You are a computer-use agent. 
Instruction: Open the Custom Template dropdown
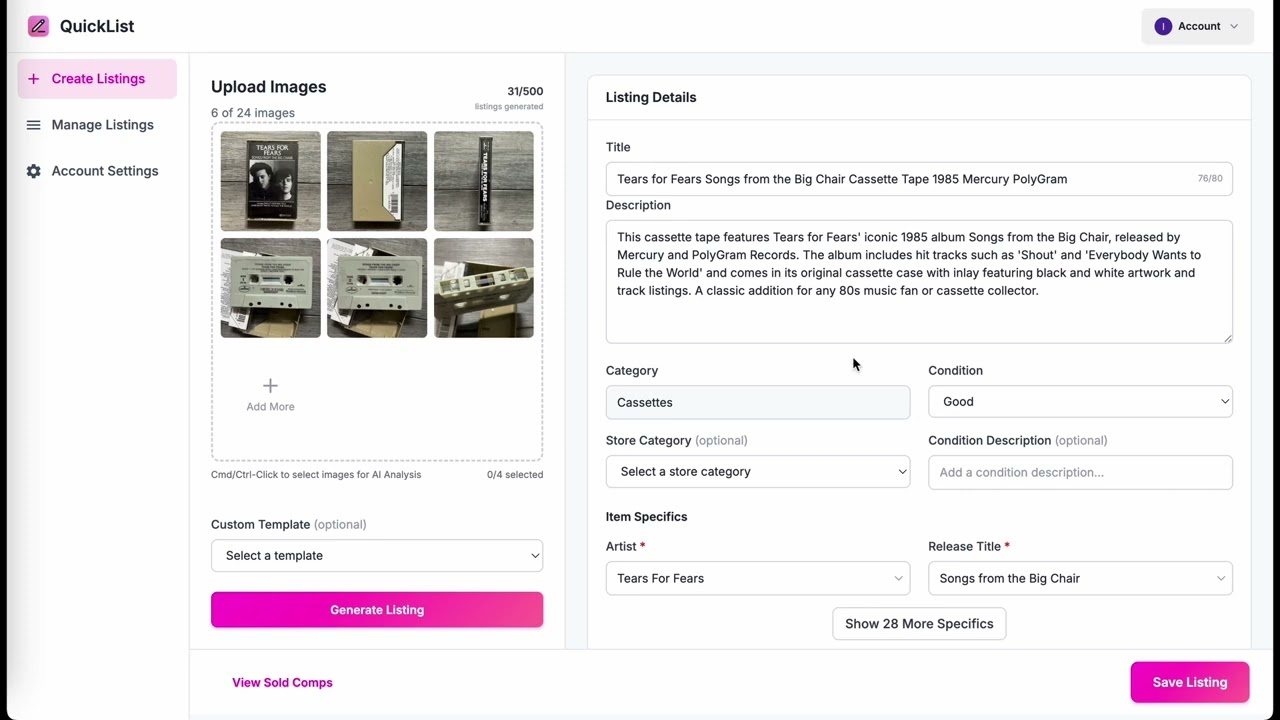(377, 556)
